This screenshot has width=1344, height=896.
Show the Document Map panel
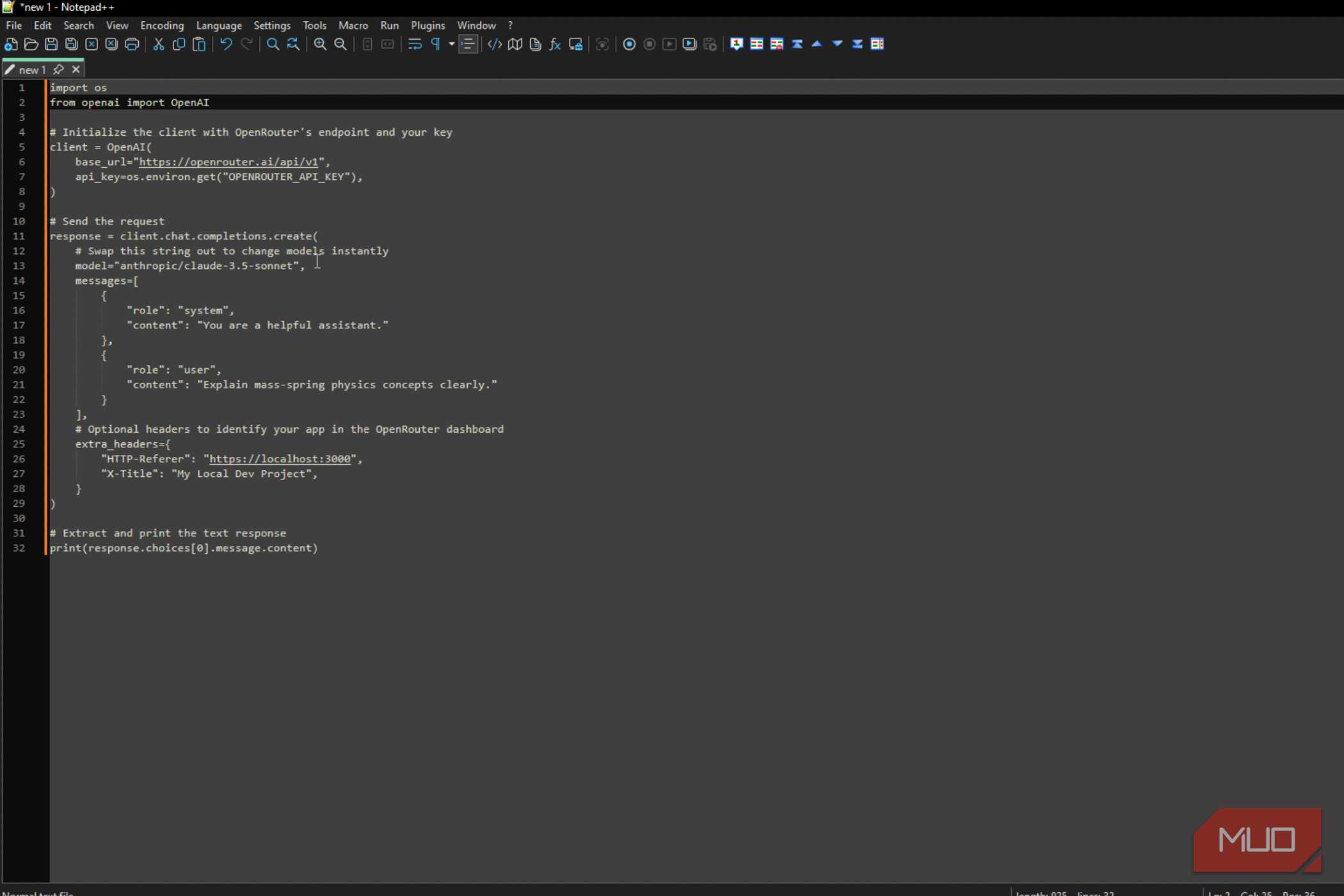tap(515, 44)
